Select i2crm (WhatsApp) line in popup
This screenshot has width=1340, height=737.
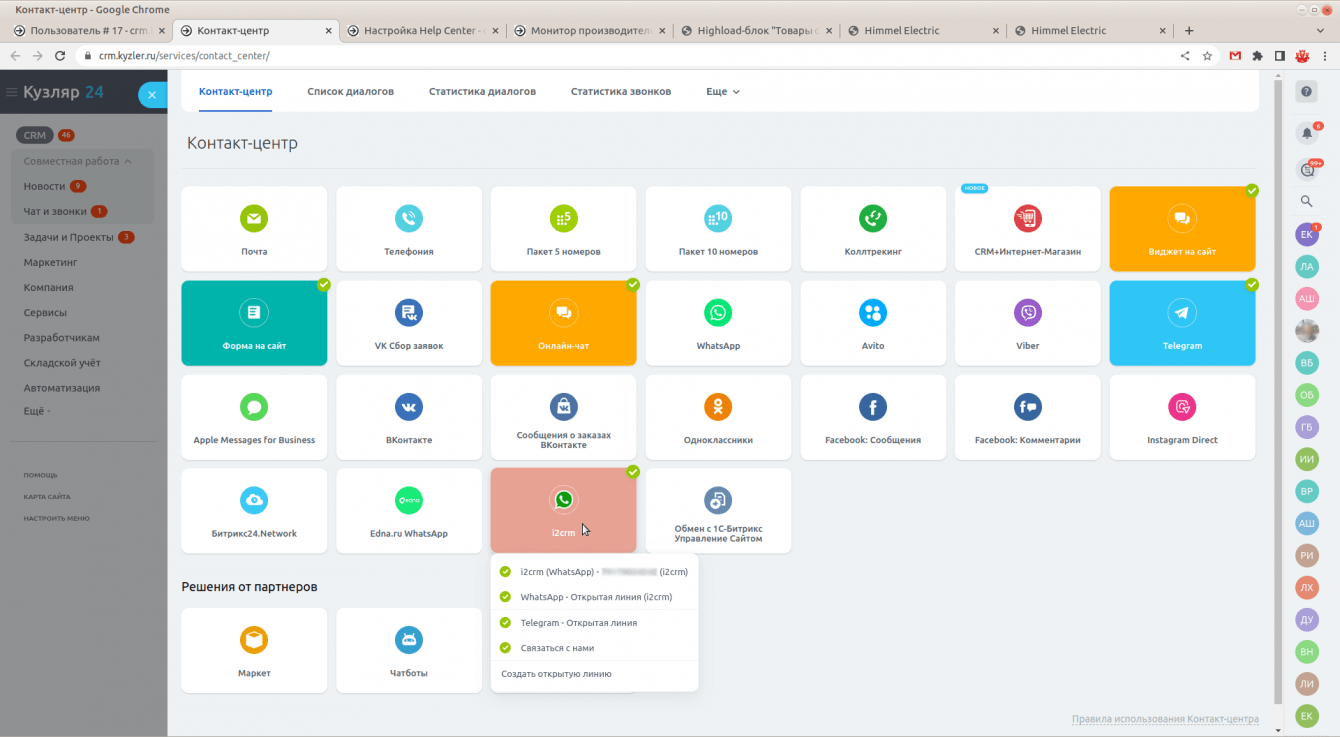[x=594, y=572]
